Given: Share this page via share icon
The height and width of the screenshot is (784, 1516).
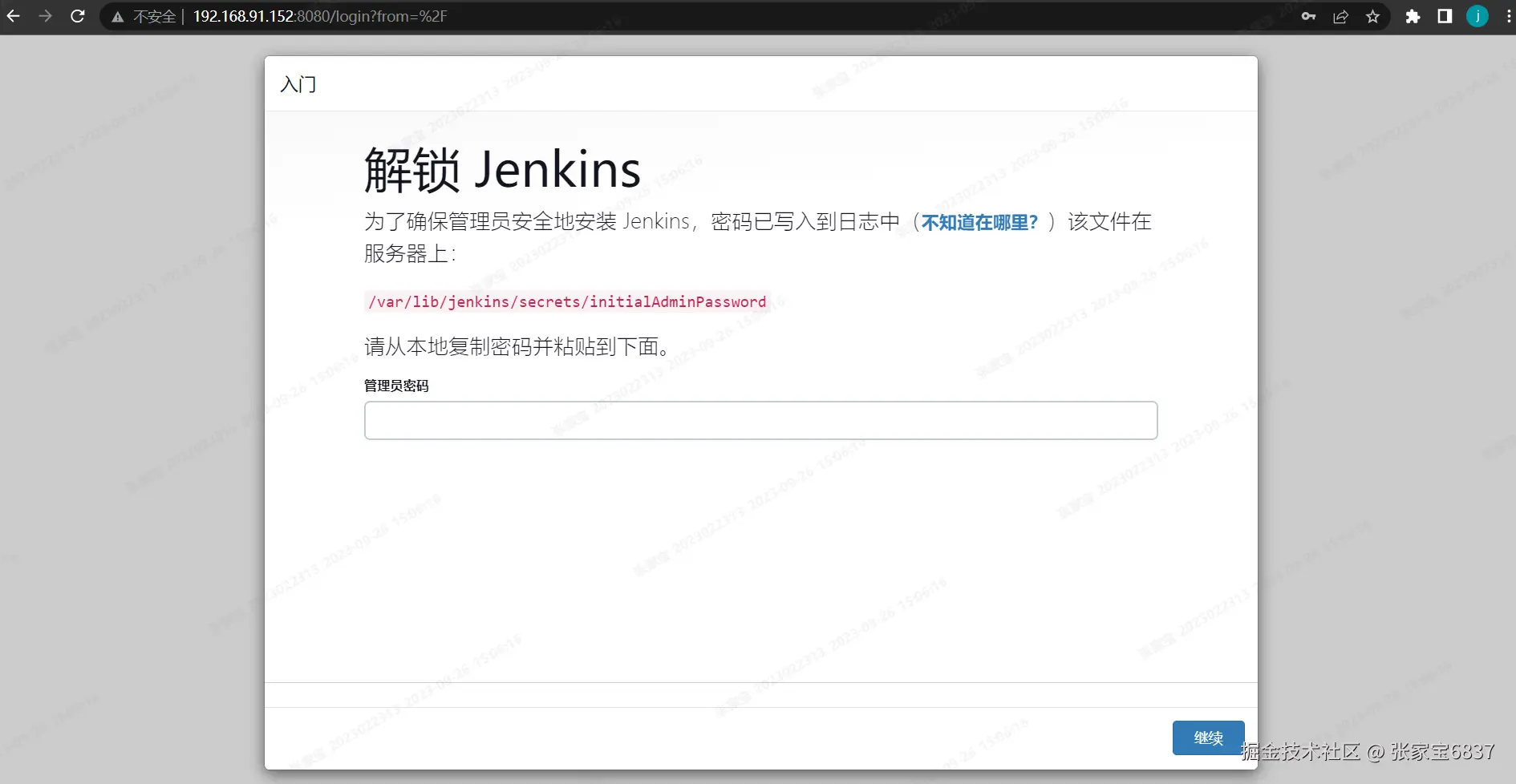Looking at the screenshot, I should point(1340,16).
